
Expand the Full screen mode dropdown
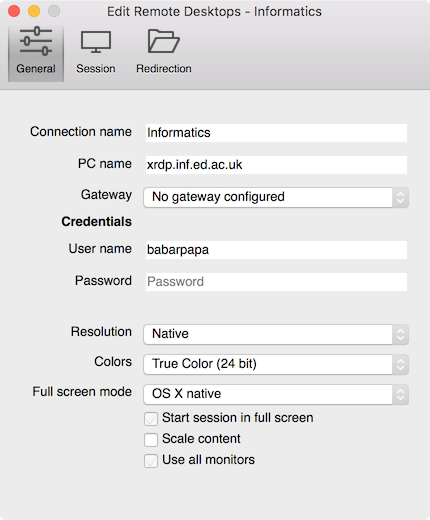(x=276, y=394)
